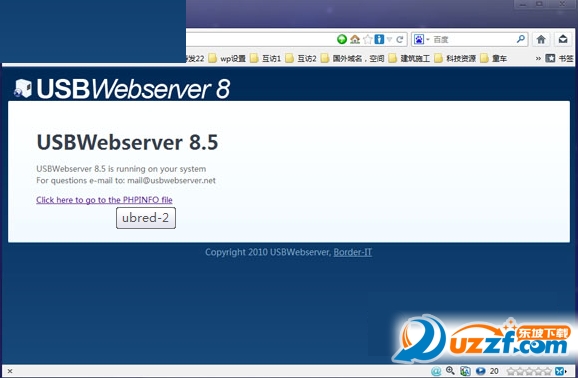Bookmark this page with the star icon
The height and width of the screenshot is (378, 578).
[x=368, y=39]
